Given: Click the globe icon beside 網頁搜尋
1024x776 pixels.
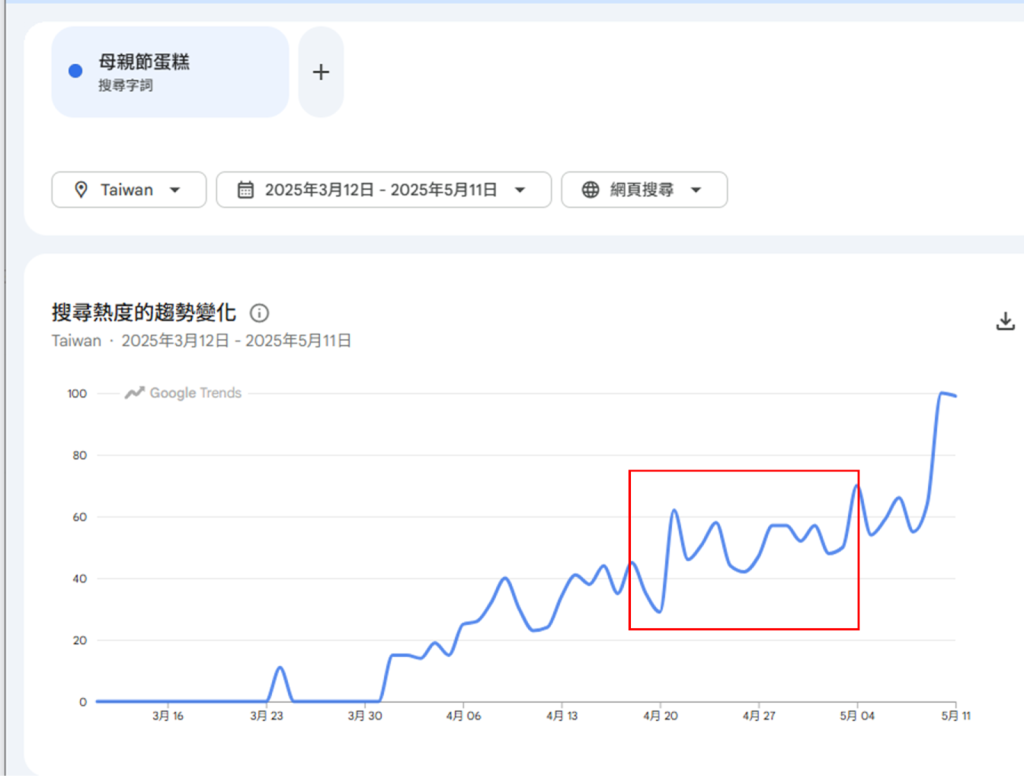Looking at the screenshot, I should click(590, 190).
